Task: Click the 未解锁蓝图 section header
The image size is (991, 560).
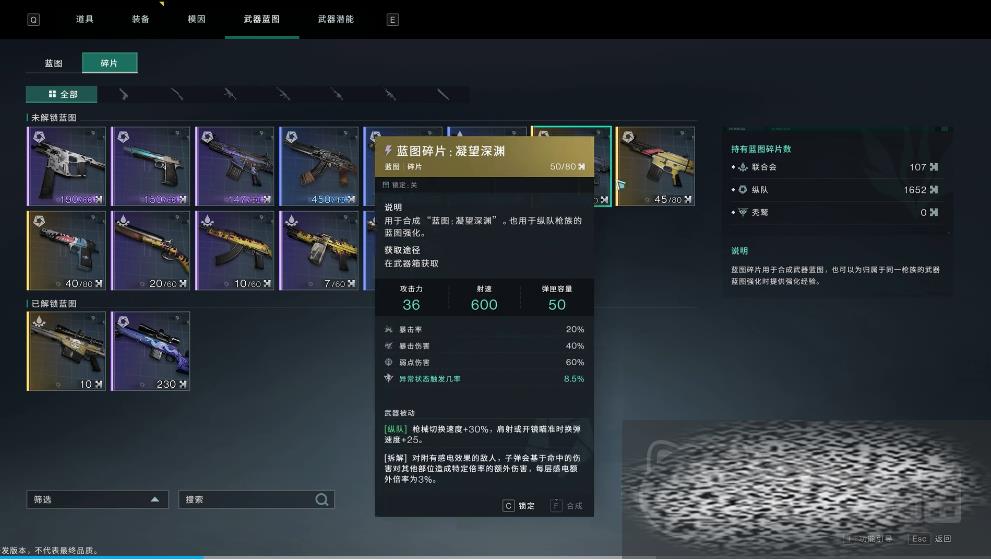Action: (x=54, y=118)
